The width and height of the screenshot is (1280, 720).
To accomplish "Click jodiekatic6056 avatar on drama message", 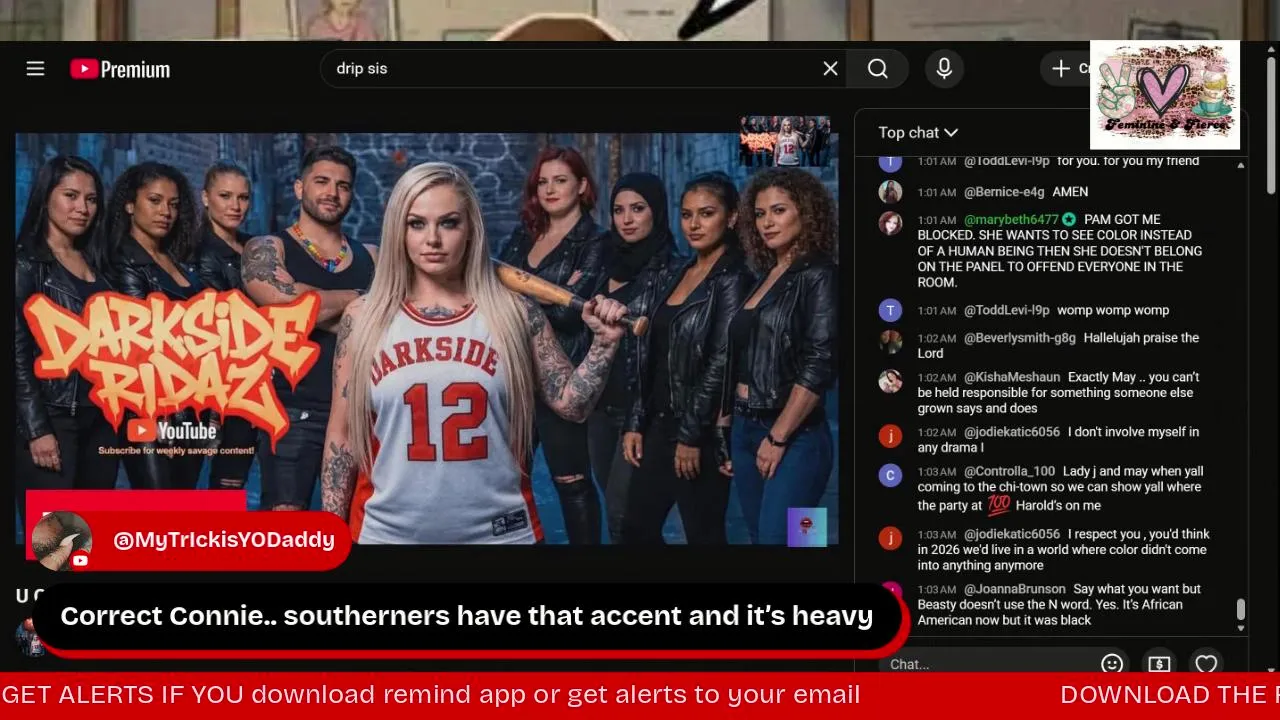I will pyautogui.click(x=890, y=436).
